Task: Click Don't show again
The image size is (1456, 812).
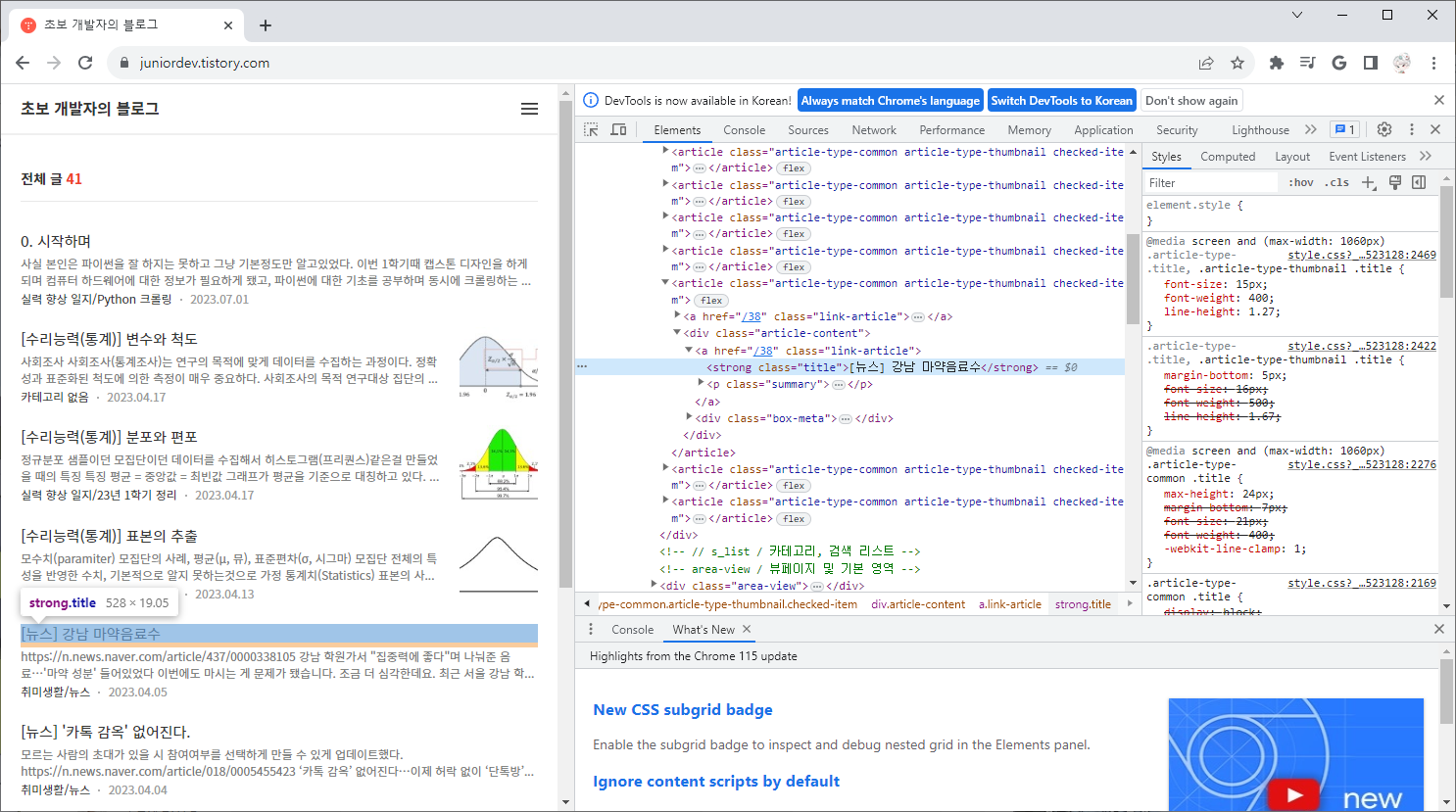Action: 1191,100
